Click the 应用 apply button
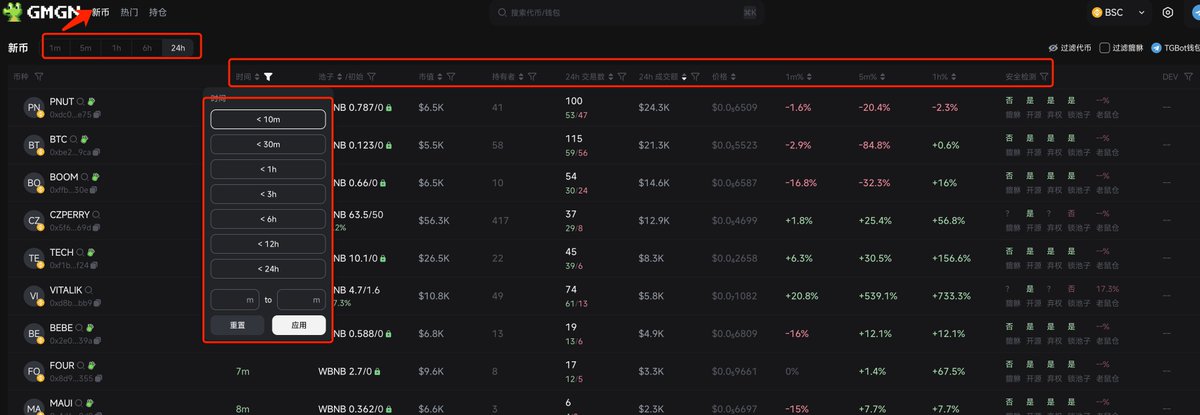Image resolution: width=1200 pixels, height=415 pixels. [298, 325]
